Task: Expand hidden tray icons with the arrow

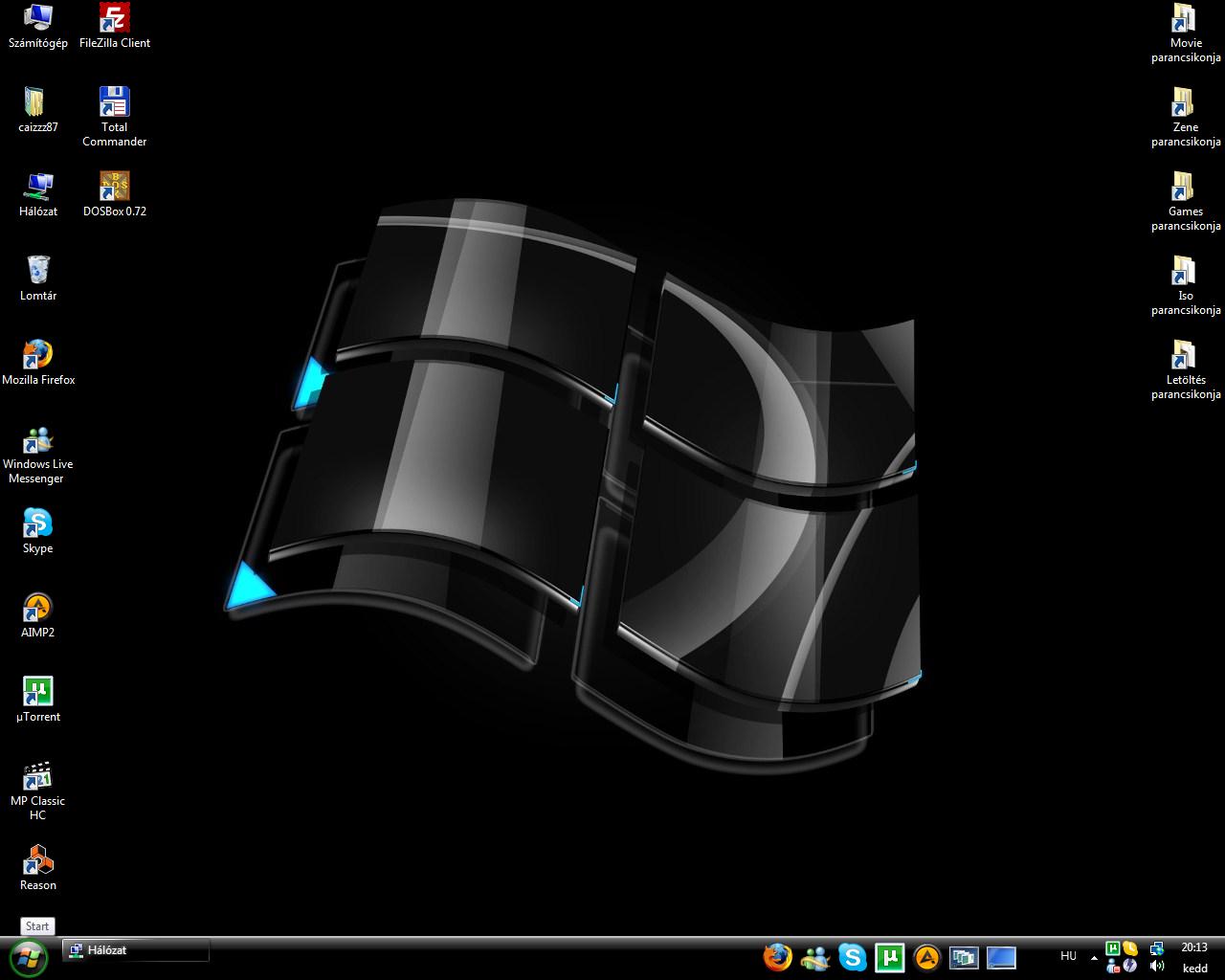Action: click(1094, 957)
